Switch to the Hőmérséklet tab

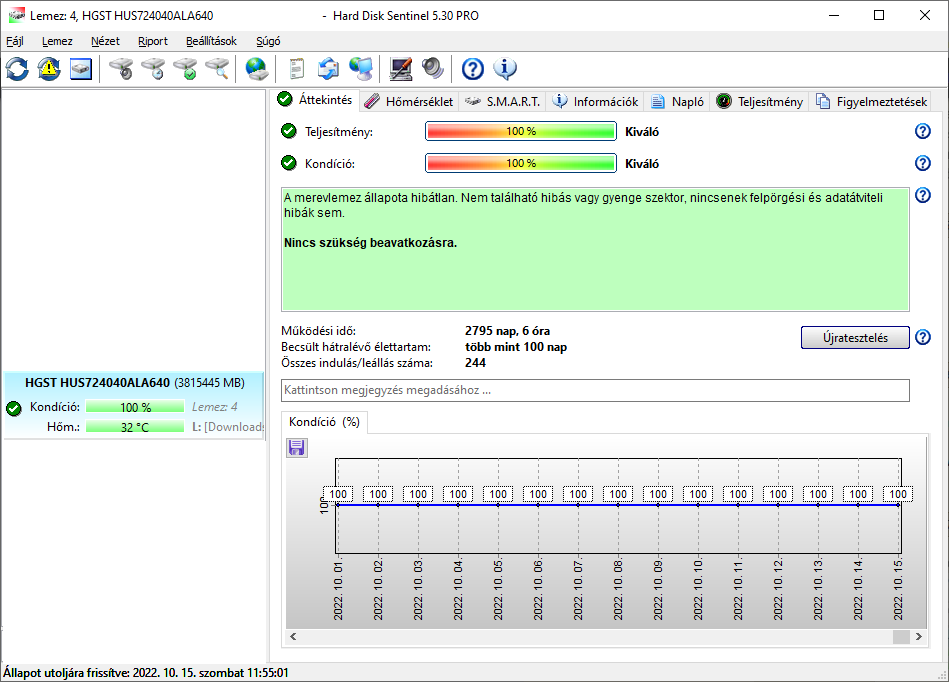(408, 101)
